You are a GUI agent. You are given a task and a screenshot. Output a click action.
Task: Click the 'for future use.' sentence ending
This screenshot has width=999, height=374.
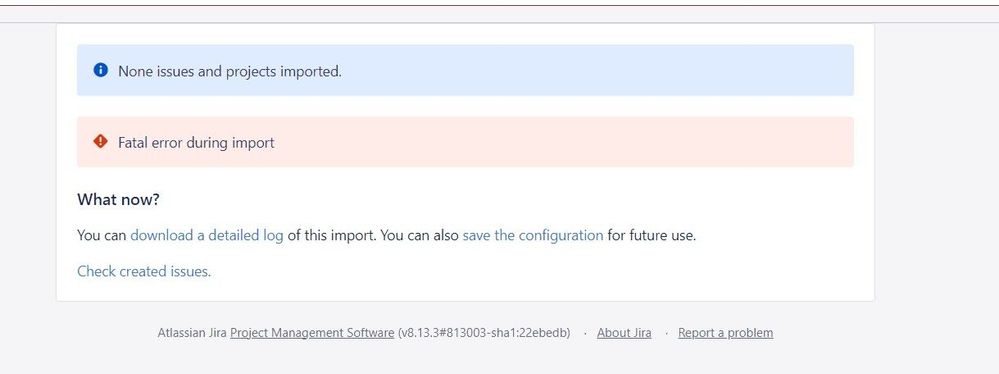tap(652, 235)
